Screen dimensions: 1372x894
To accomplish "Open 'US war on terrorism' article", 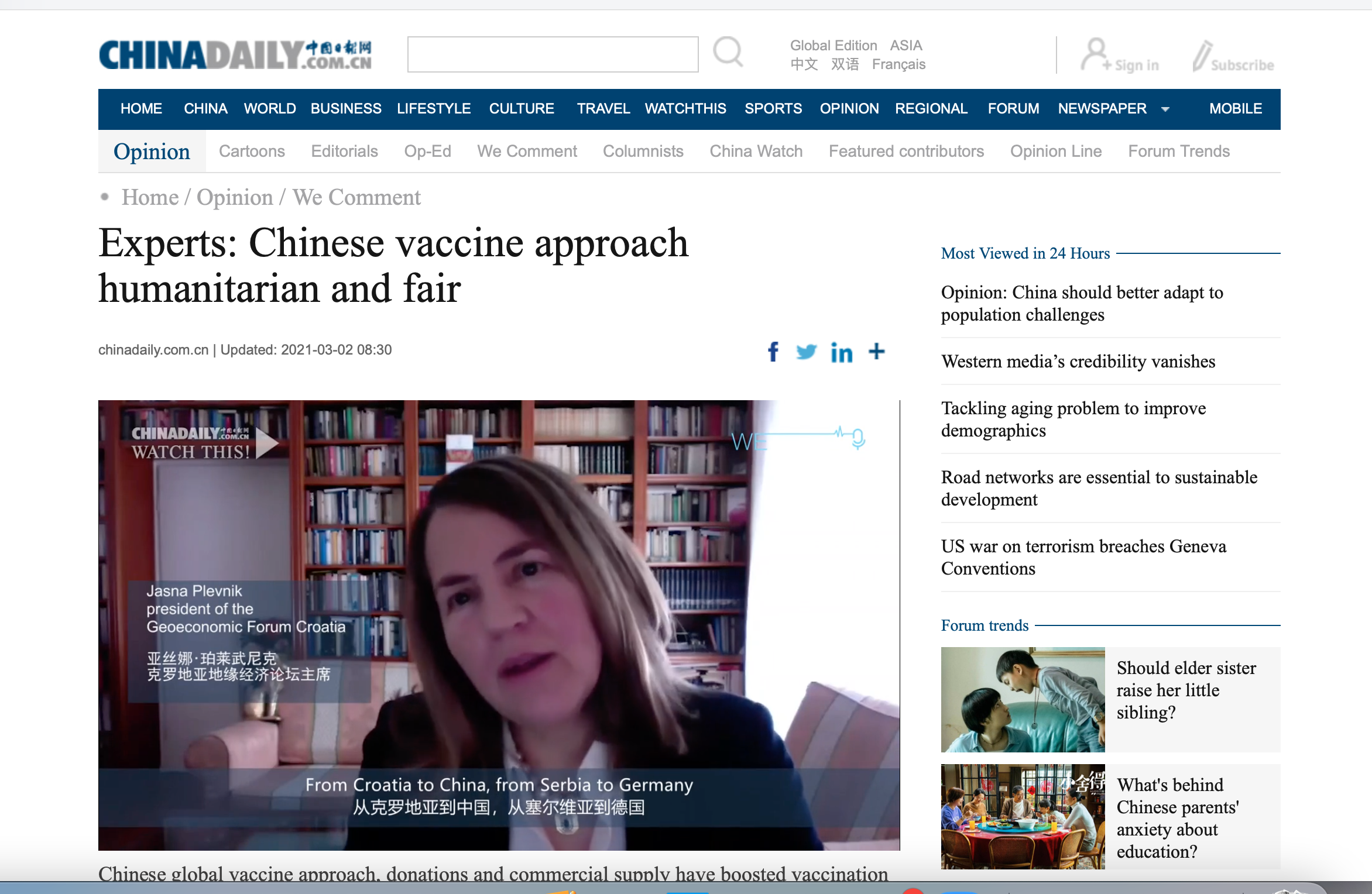I will pos(1083,557).
